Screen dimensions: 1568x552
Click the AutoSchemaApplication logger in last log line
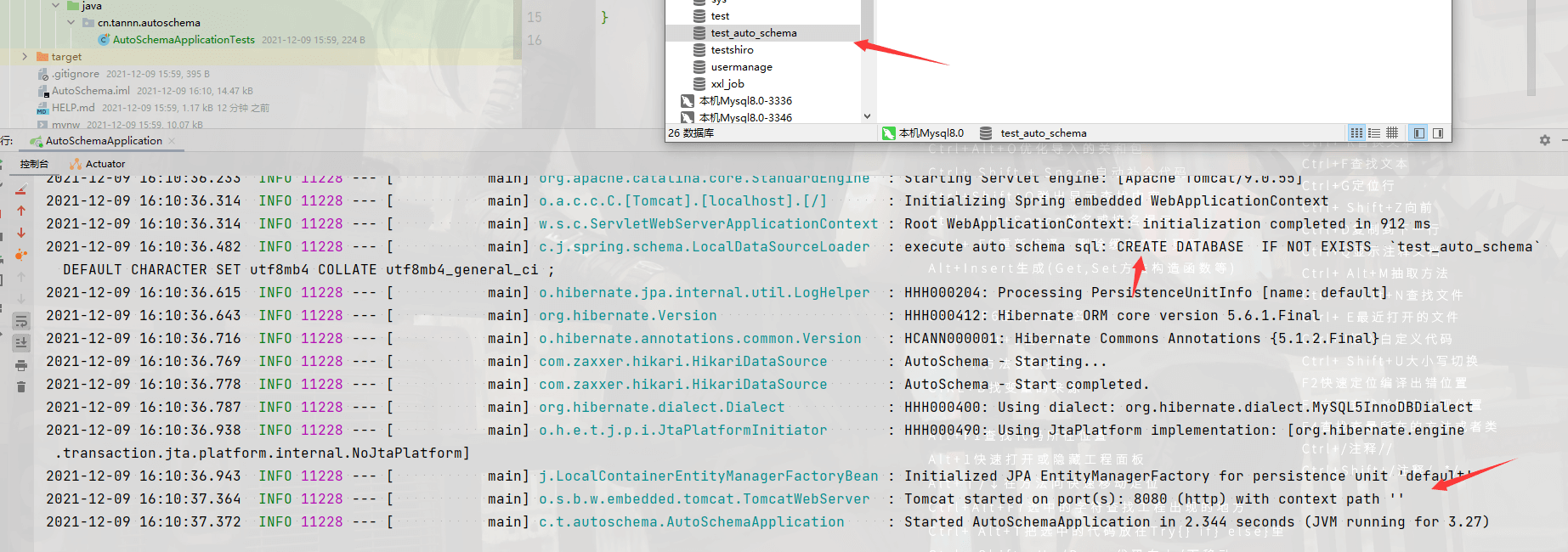(691, 522)
